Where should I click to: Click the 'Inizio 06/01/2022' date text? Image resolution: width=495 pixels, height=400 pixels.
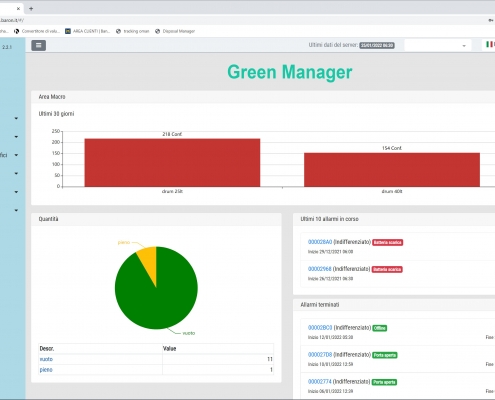(330, 391)
